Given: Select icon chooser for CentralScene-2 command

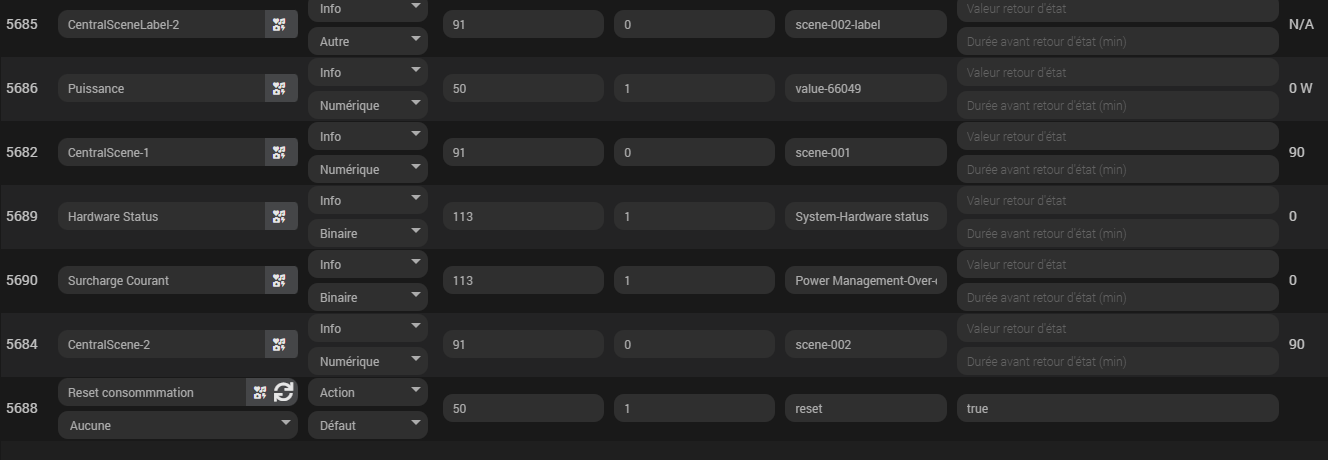Looking at the screenshot, I should pos(280,344).
